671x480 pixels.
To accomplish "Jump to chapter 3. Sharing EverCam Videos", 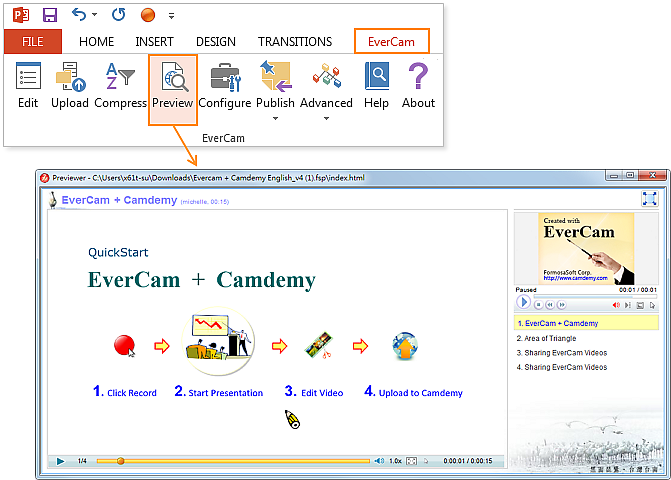I will (561, 353).
